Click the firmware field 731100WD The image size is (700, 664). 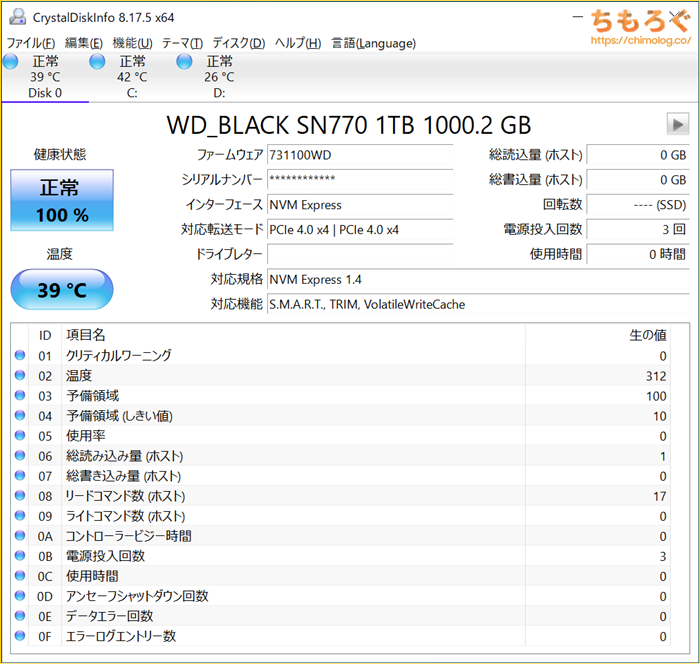pos(360,155)
